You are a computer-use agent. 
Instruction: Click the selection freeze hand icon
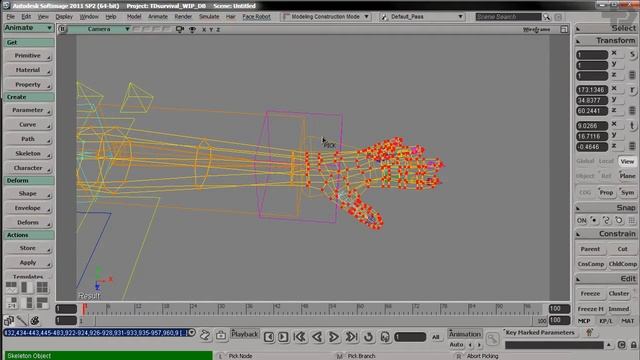point(204,335)
